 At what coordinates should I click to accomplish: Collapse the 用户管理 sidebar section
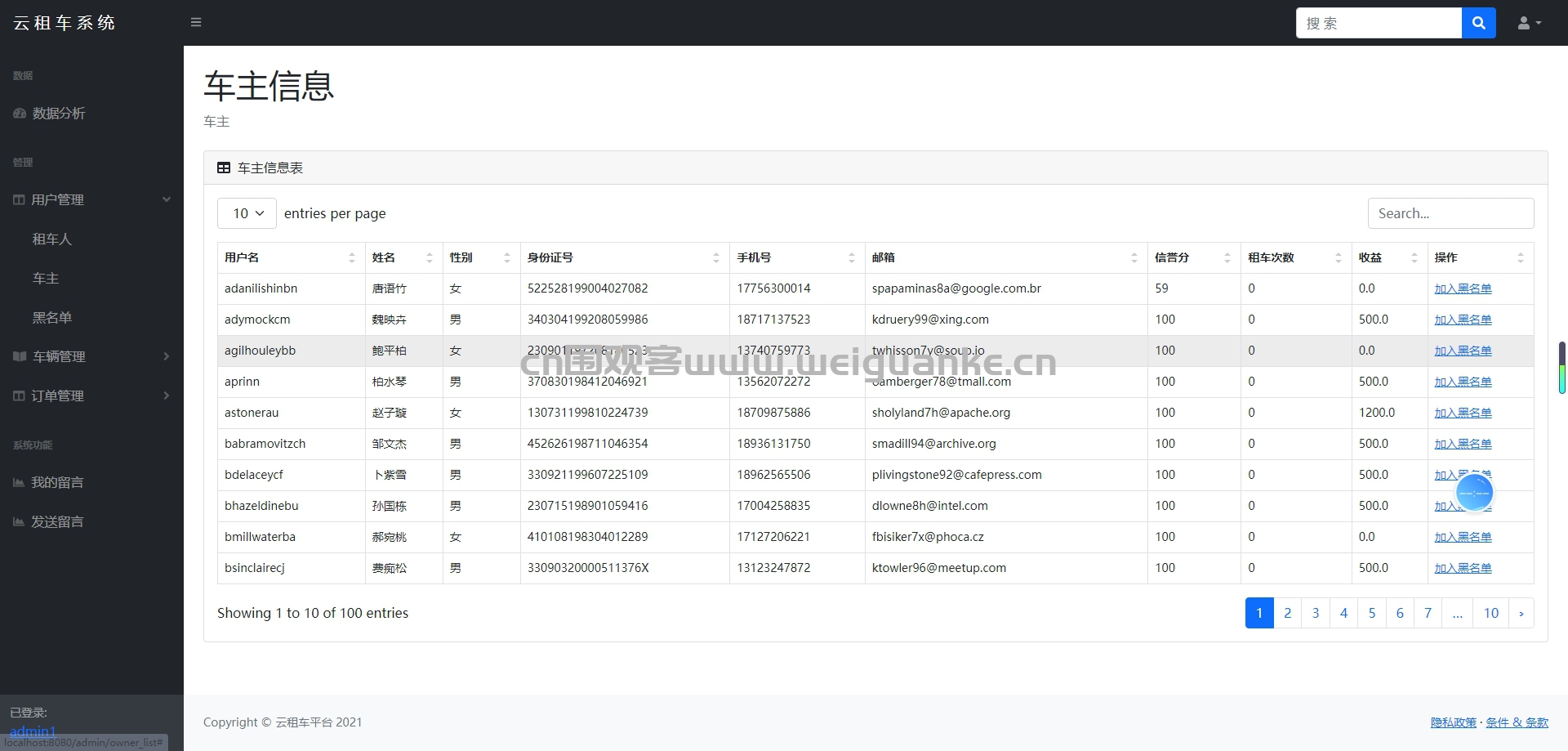[x=91, y=199]
